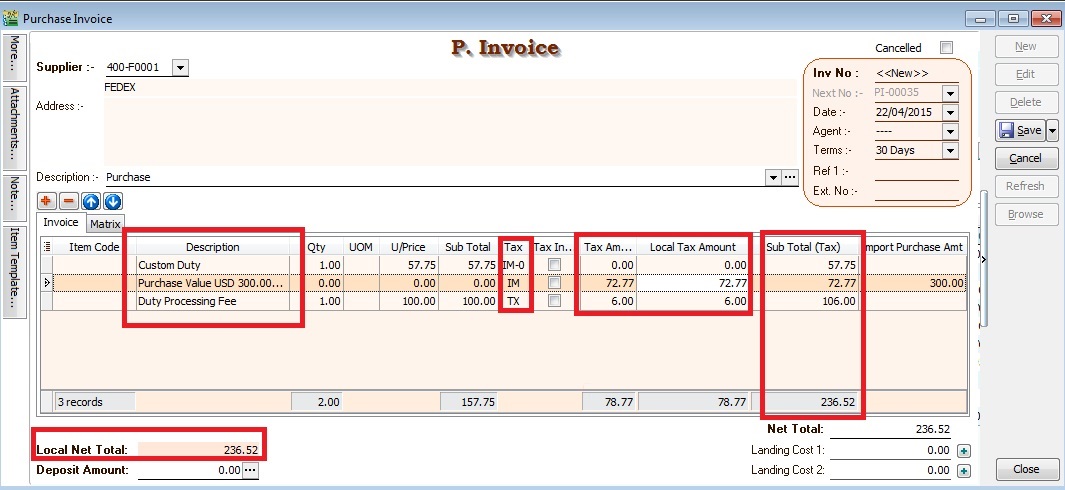Click the floppy disk Save icon

point(1007,130)
